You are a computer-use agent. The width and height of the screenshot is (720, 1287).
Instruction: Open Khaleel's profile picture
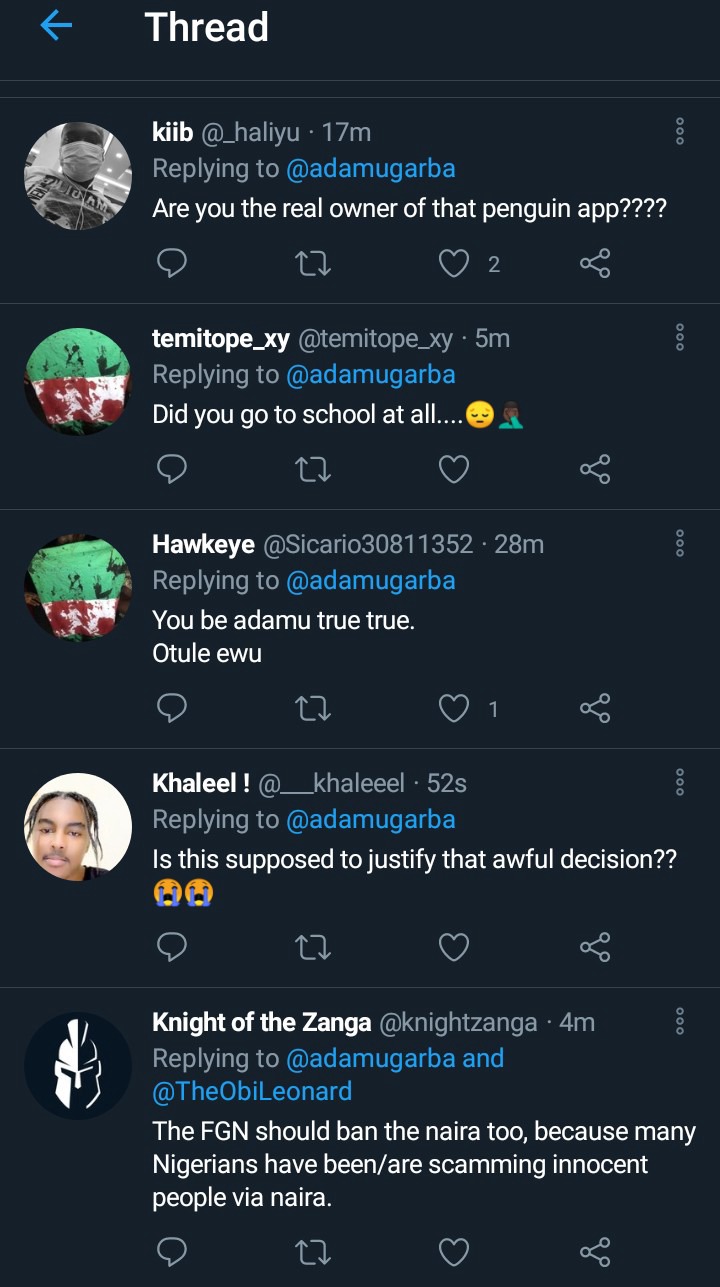[78, 827]
